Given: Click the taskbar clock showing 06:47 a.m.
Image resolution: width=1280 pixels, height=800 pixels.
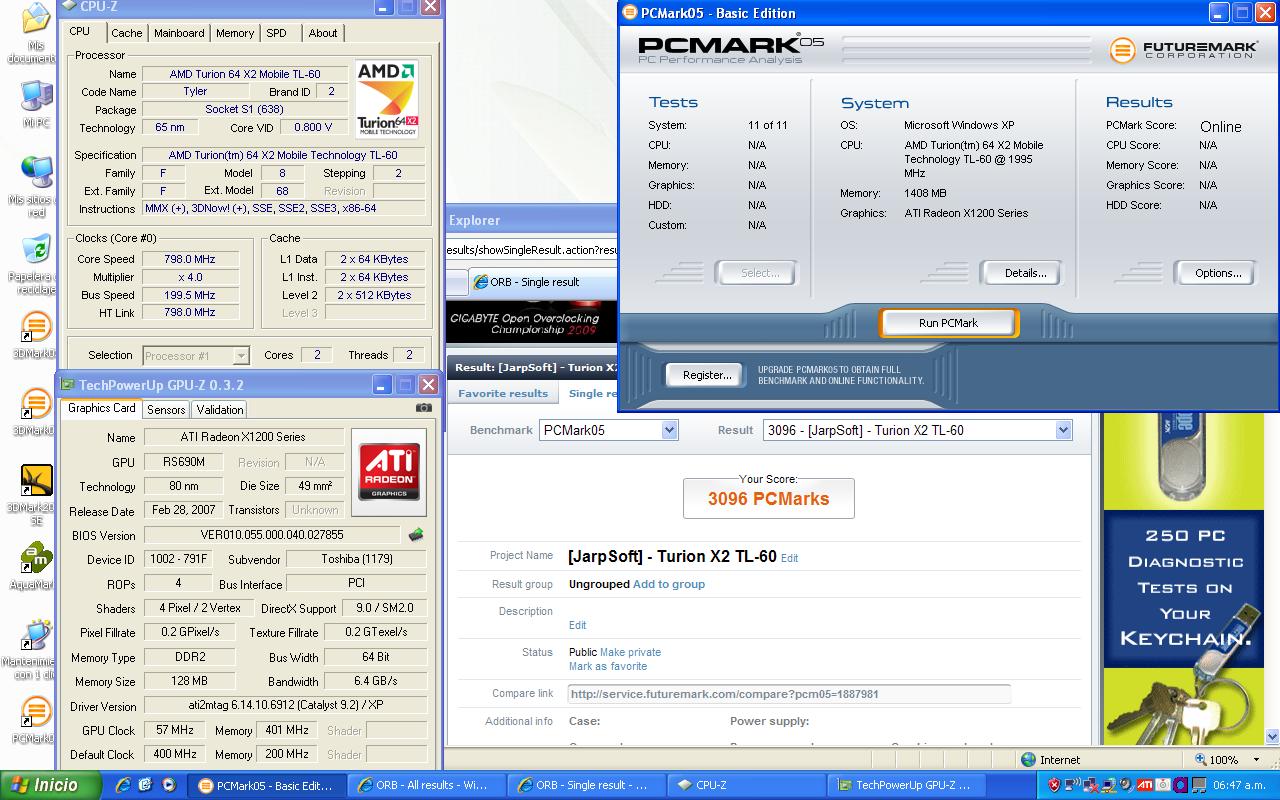Looking at the screenshot, I should [x=1239, y=785].
